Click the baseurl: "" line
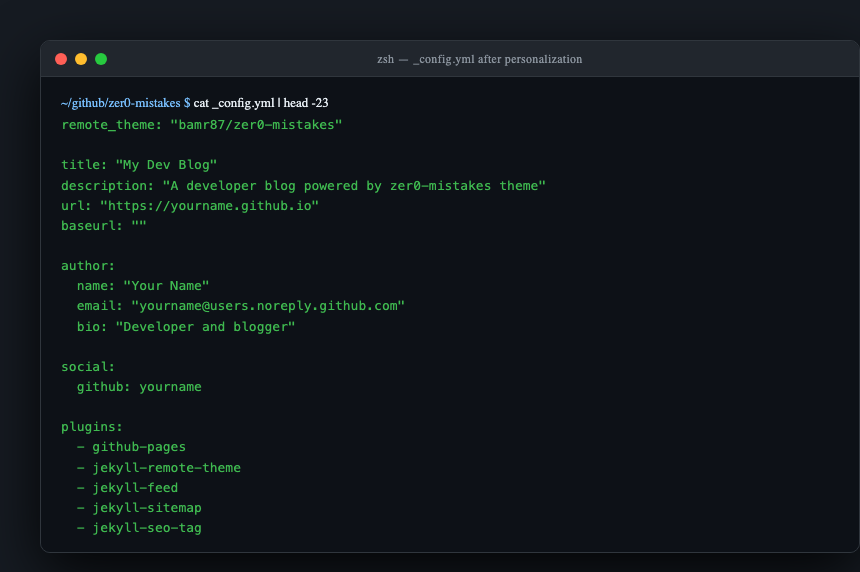Image resolution: width=860 pixels, height=572 pixels. [x=104, y=226]
